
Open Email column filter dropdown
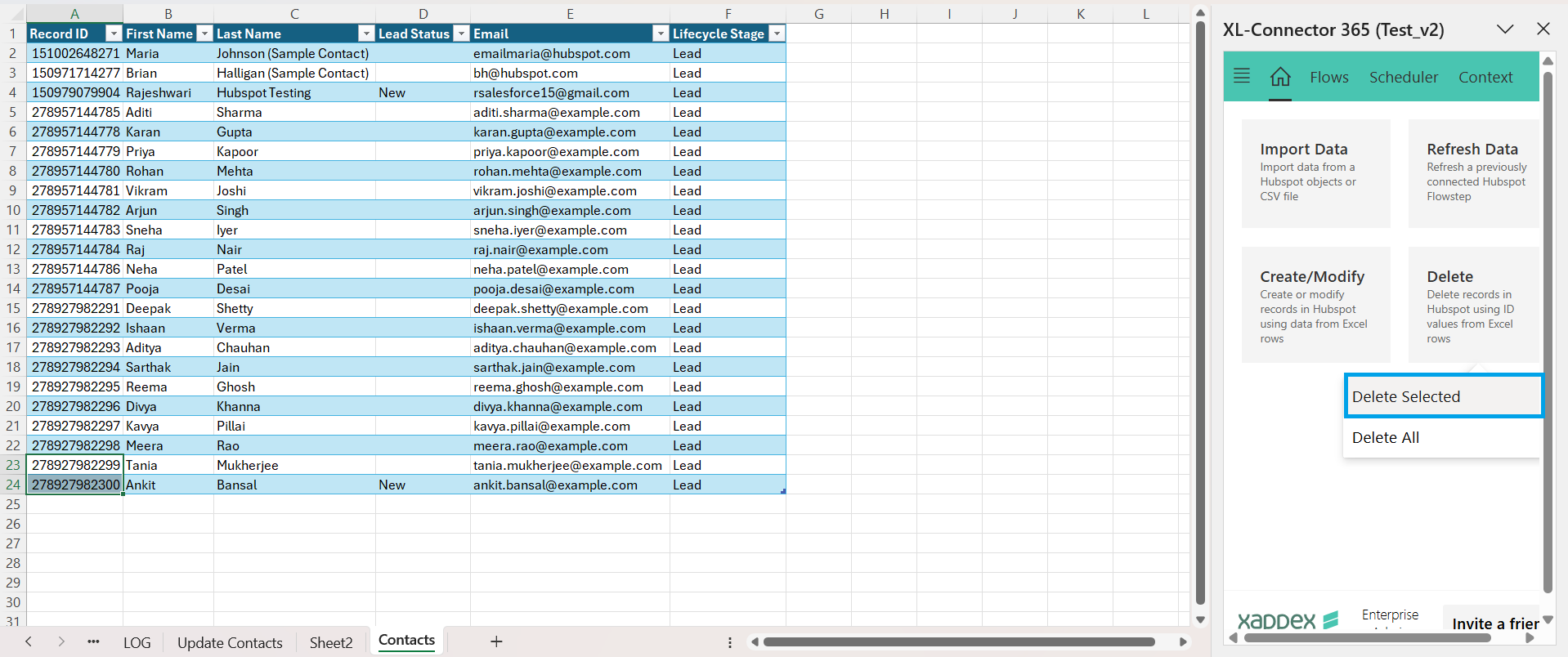tap(661, 34)
